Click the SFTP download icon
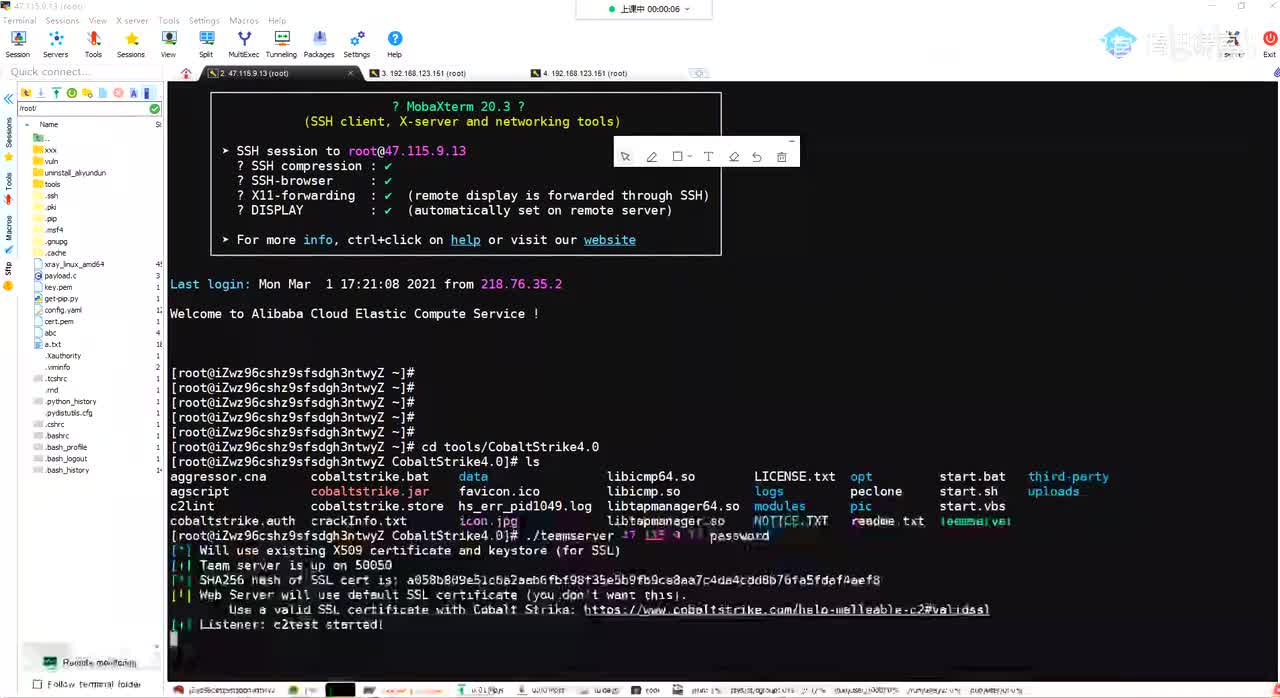Screen dimensions: 1280x698 point(41,93)
